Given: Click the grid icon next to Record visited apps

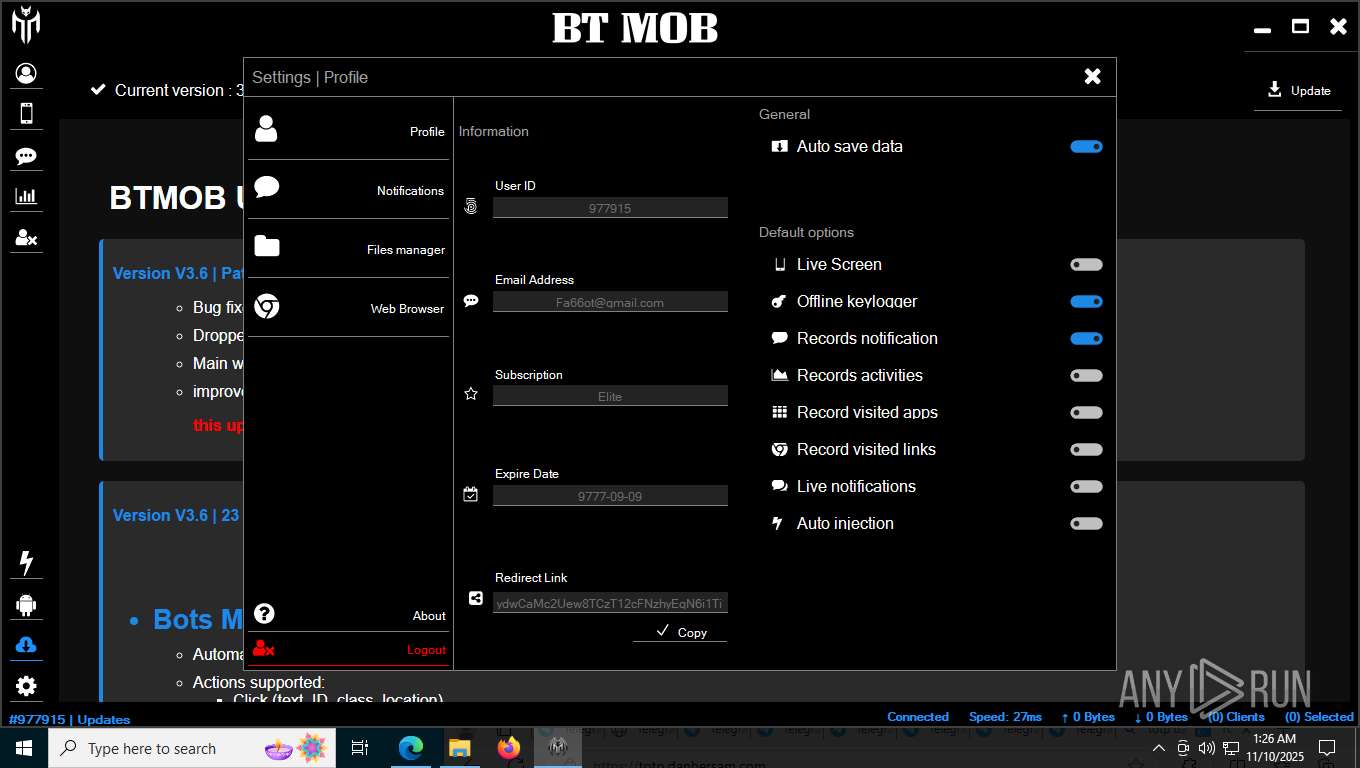Looking at the screenshot, I should pyautogui.click(x=780, y=412).
